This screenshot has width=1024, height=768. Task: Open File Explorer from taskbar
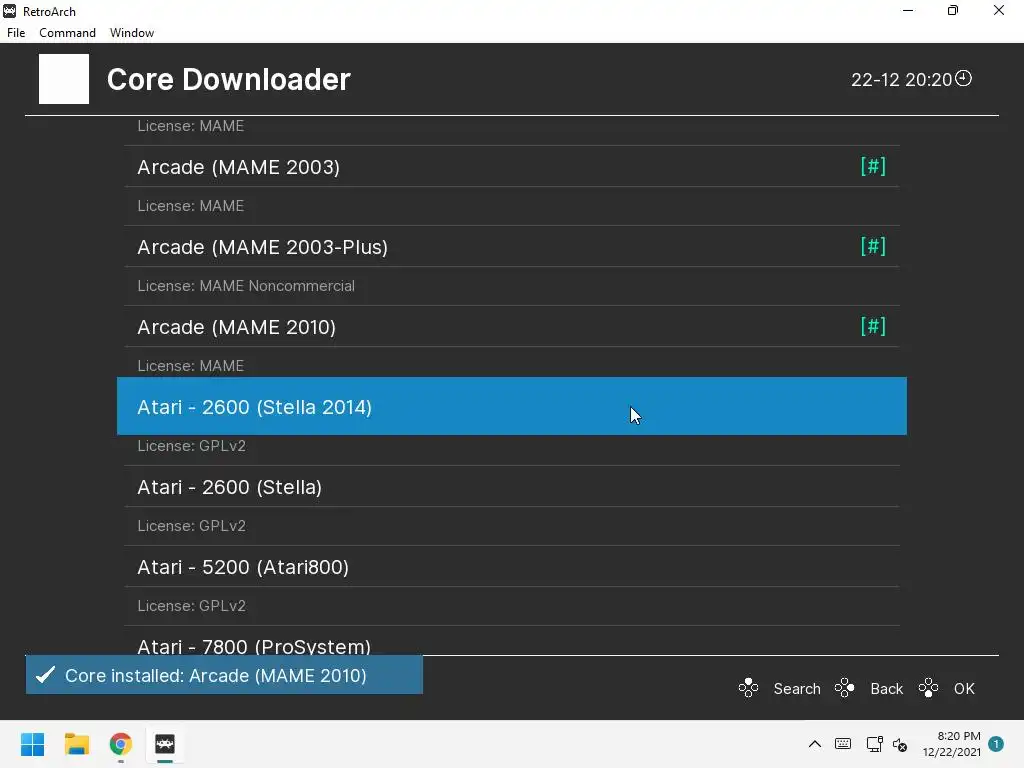pos(76,744)
